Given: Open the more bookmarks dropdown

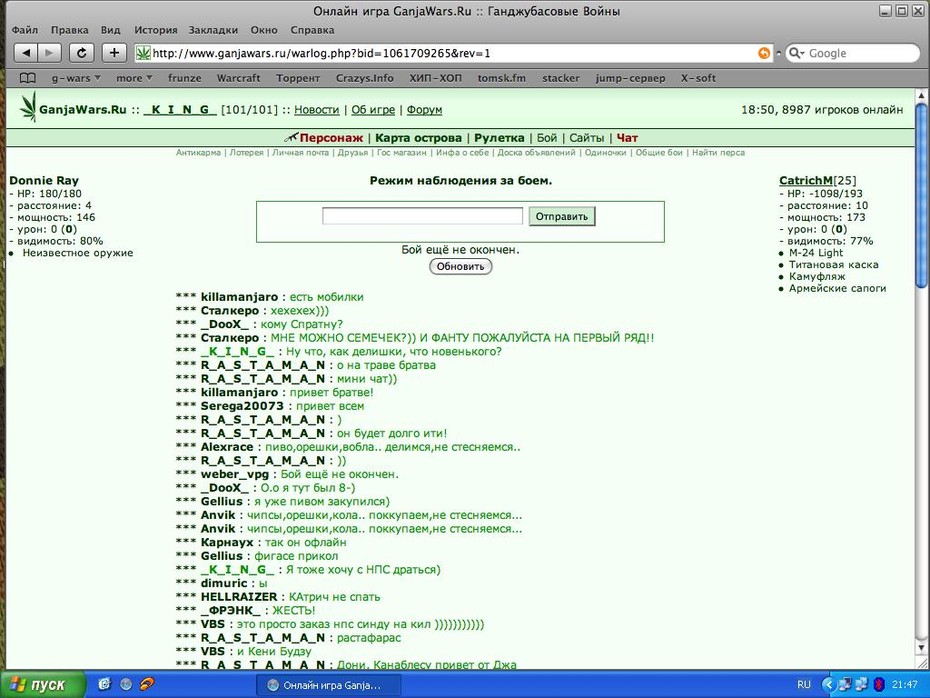Looking at the screenshot, I should 134,78.
